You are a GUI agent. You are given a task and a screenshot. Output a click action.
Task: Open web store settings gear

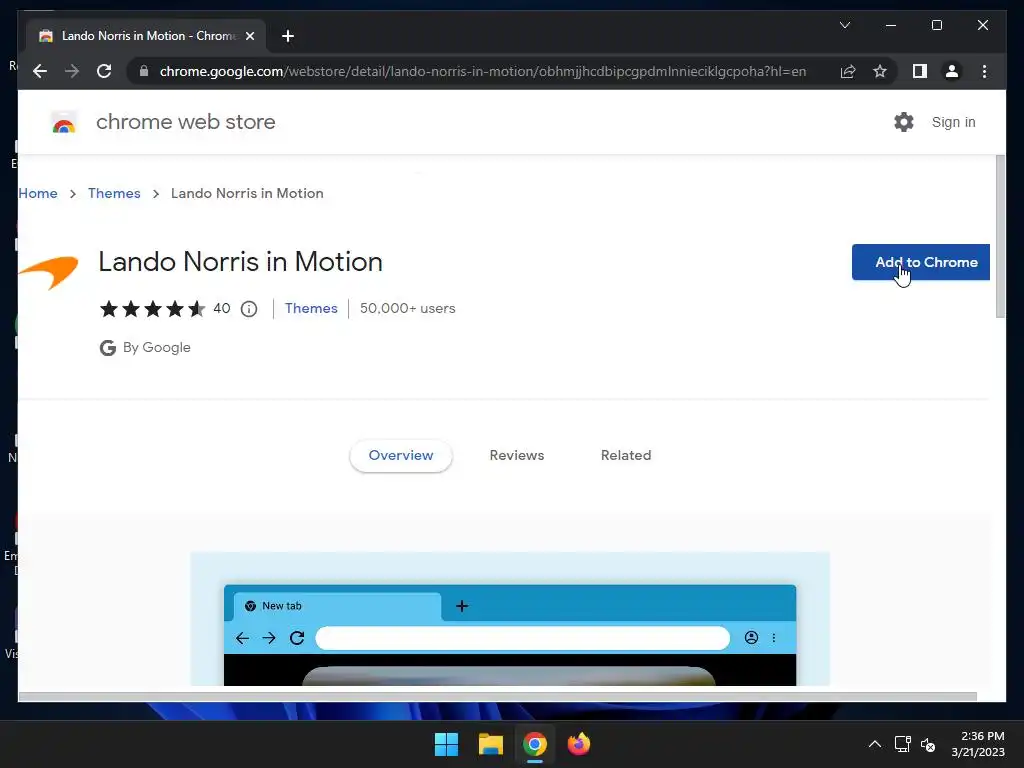903,122
